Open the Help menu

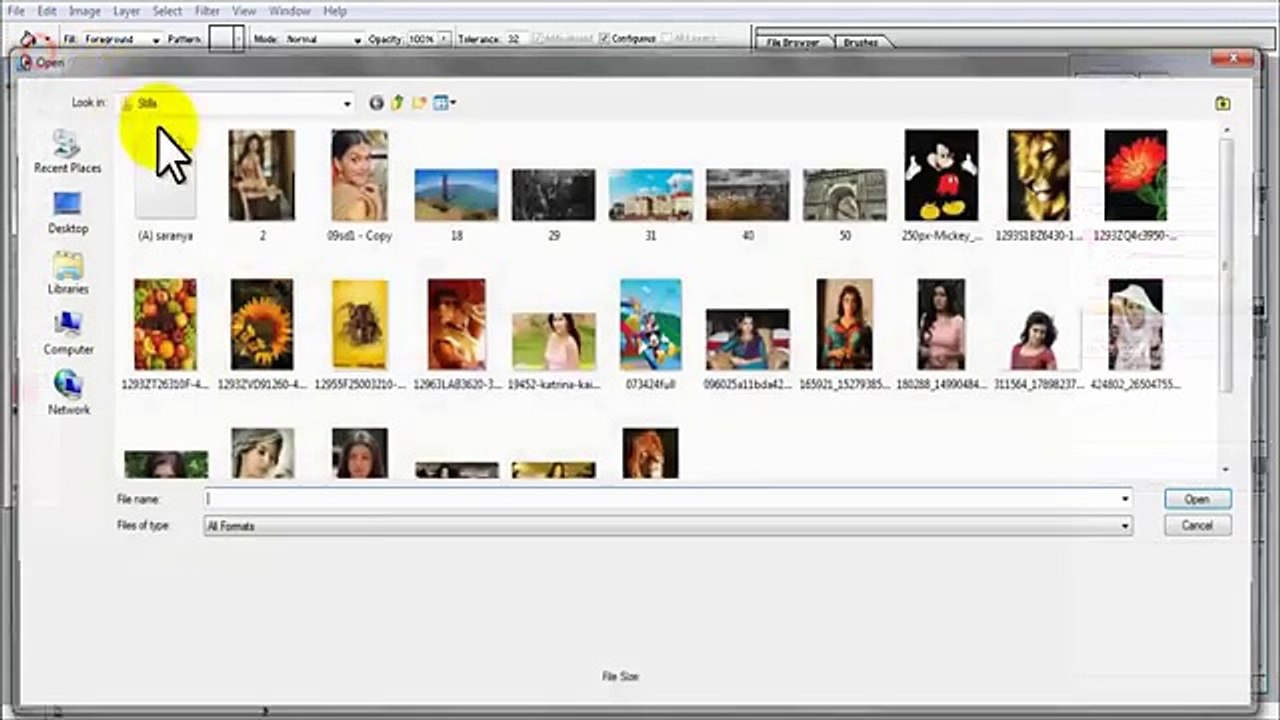click(335, 11)
